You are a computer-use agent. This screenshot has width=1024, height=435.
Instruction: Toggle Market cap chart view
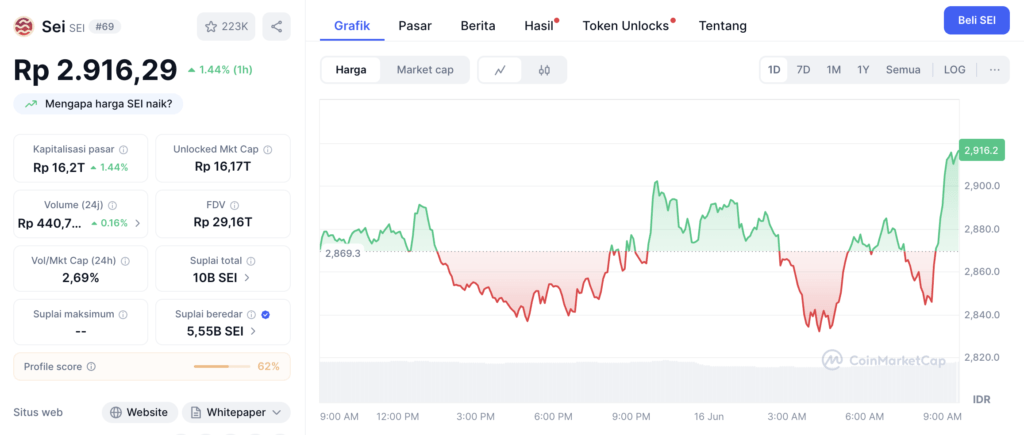[424, 70]
